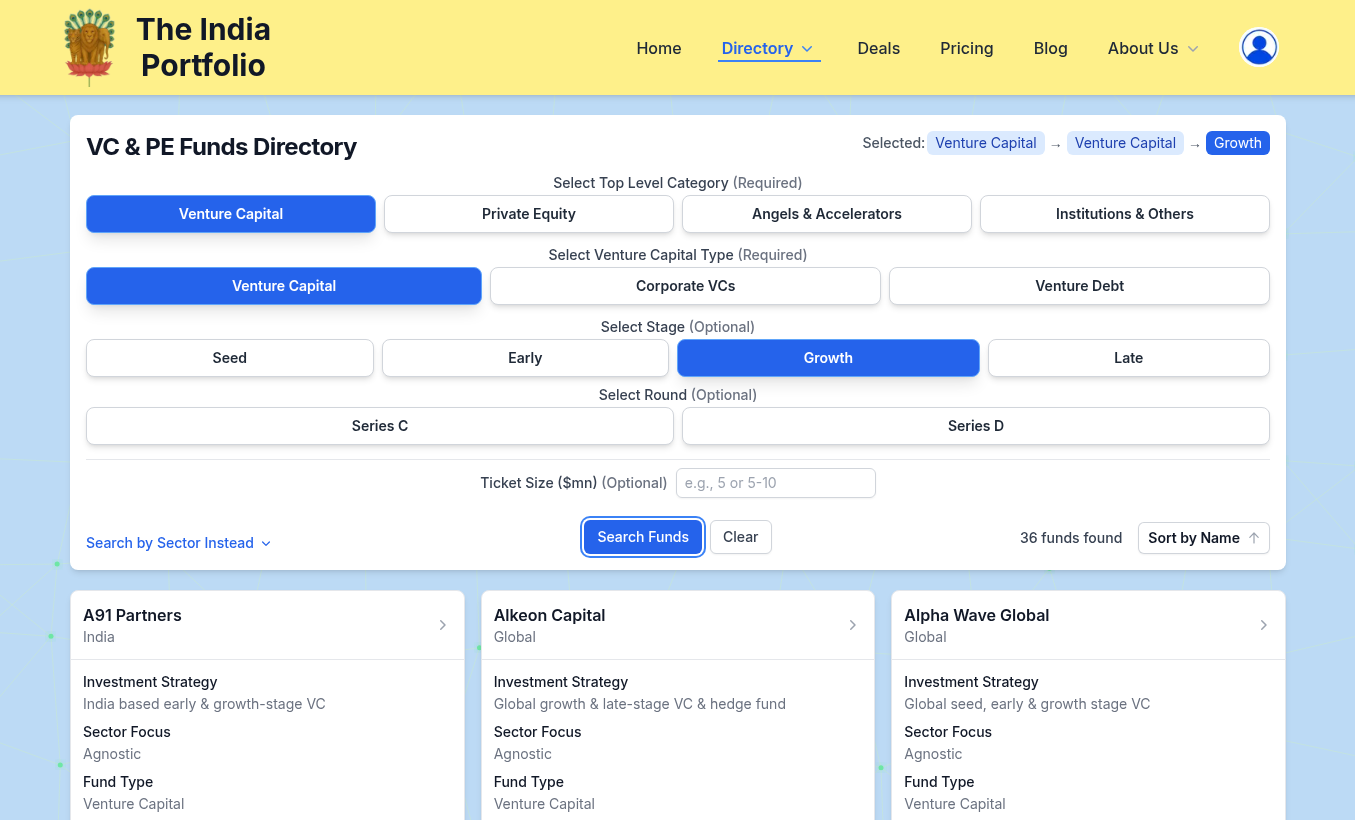Expand the About Us navigation dropdown
1355x820 pixels.
[1153, 48]
